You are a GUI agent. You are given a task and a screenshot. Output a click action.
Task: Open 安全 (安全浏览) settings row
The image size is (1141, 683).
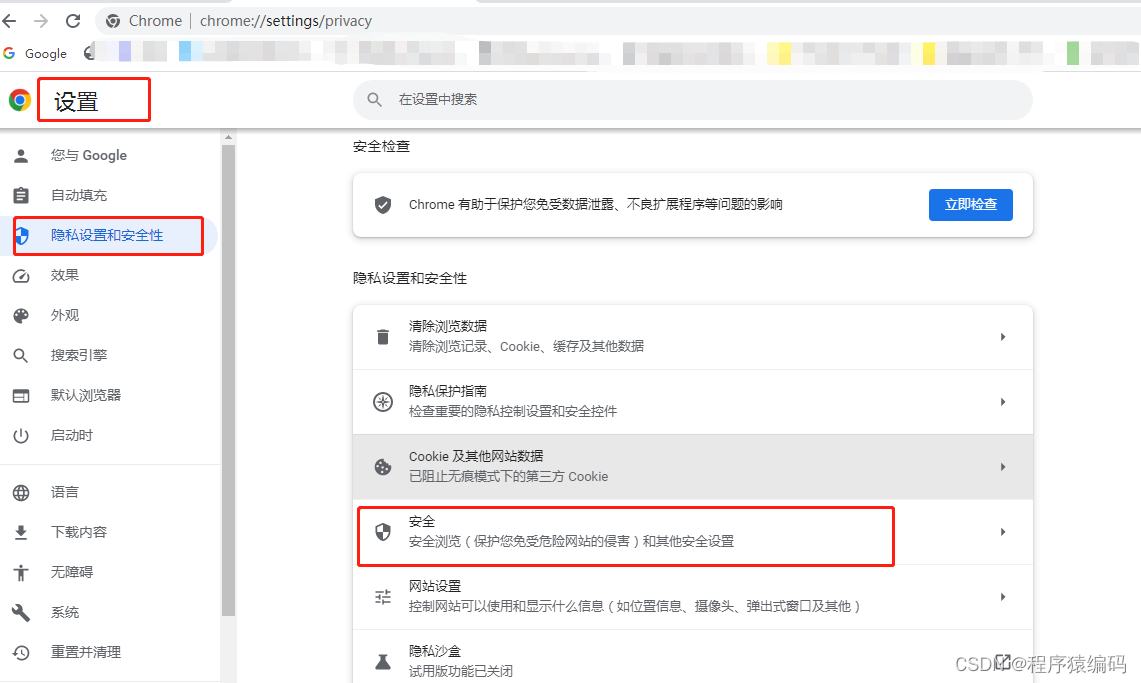coord(693,532)
